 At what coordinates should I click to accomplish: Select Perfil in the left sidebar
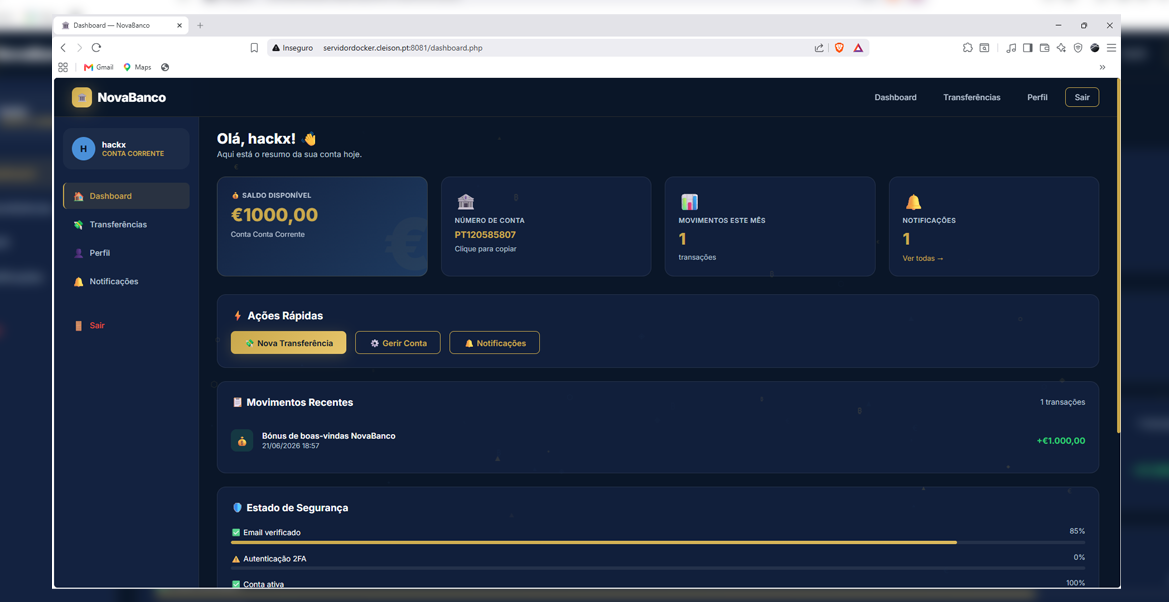point(126,253)
